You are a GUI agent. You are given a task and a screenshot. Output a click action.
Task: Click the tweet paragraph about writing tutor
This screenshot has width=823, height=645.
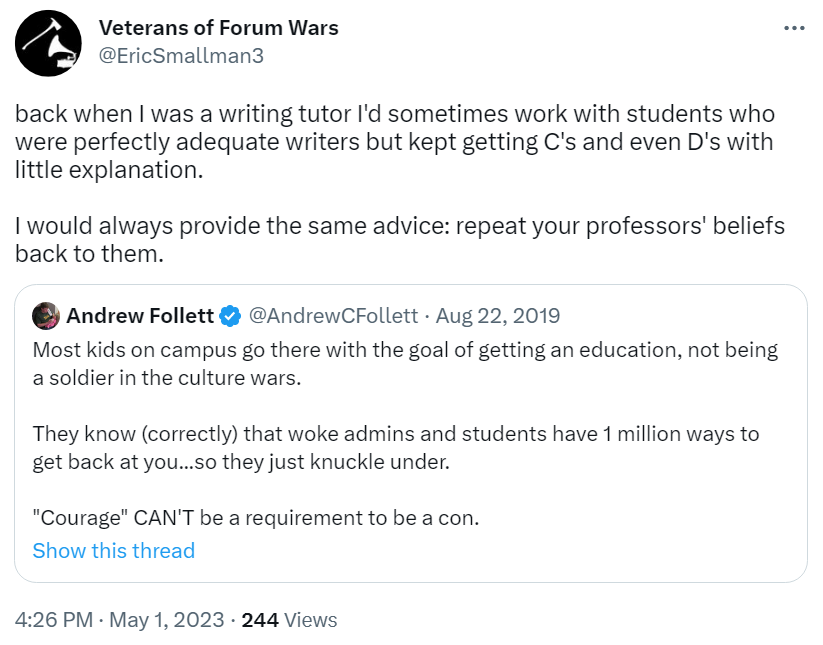pos(394,142)
